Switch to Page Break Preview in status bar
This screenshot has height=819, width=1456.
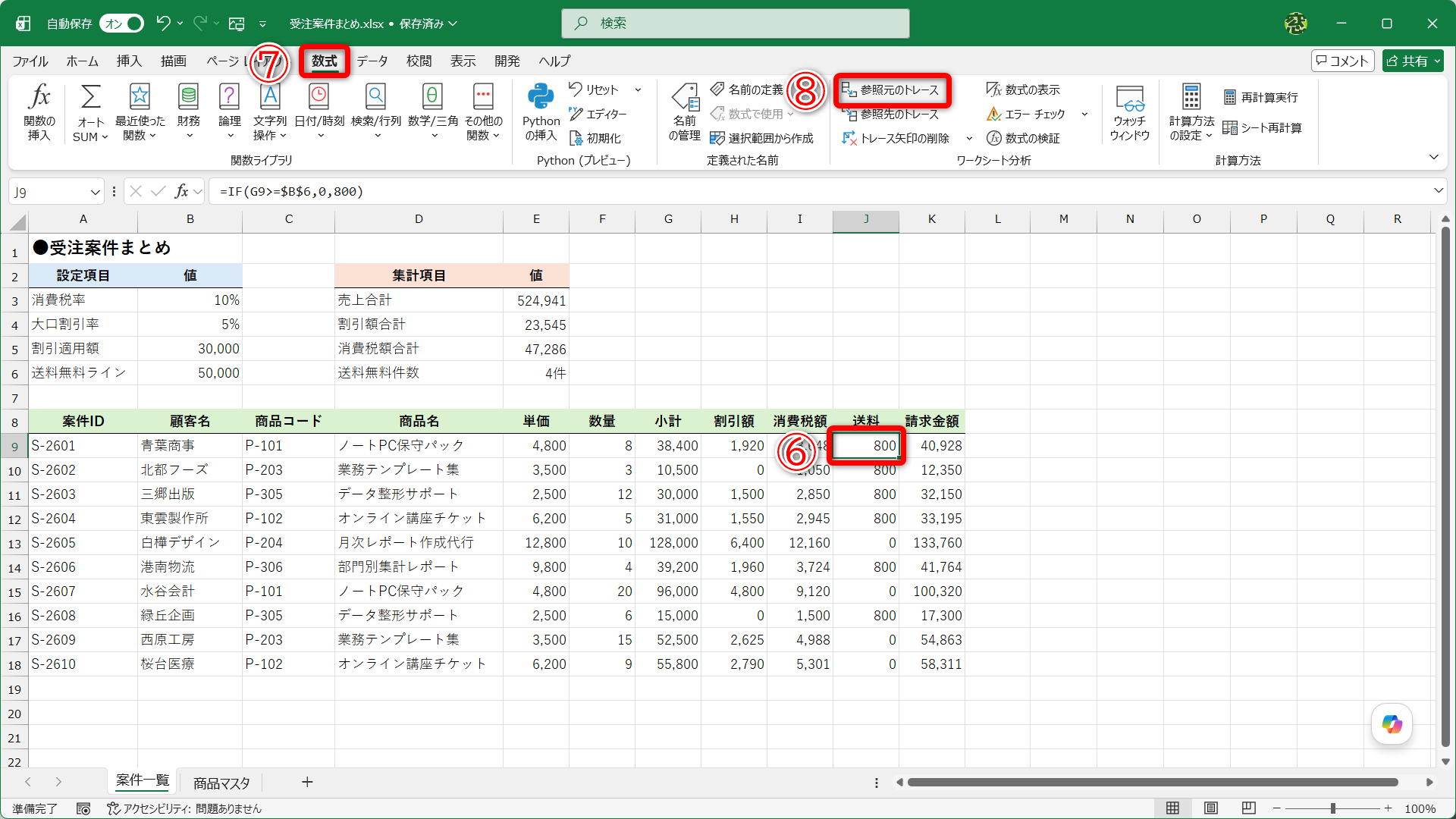click(x=1249, y=808)
